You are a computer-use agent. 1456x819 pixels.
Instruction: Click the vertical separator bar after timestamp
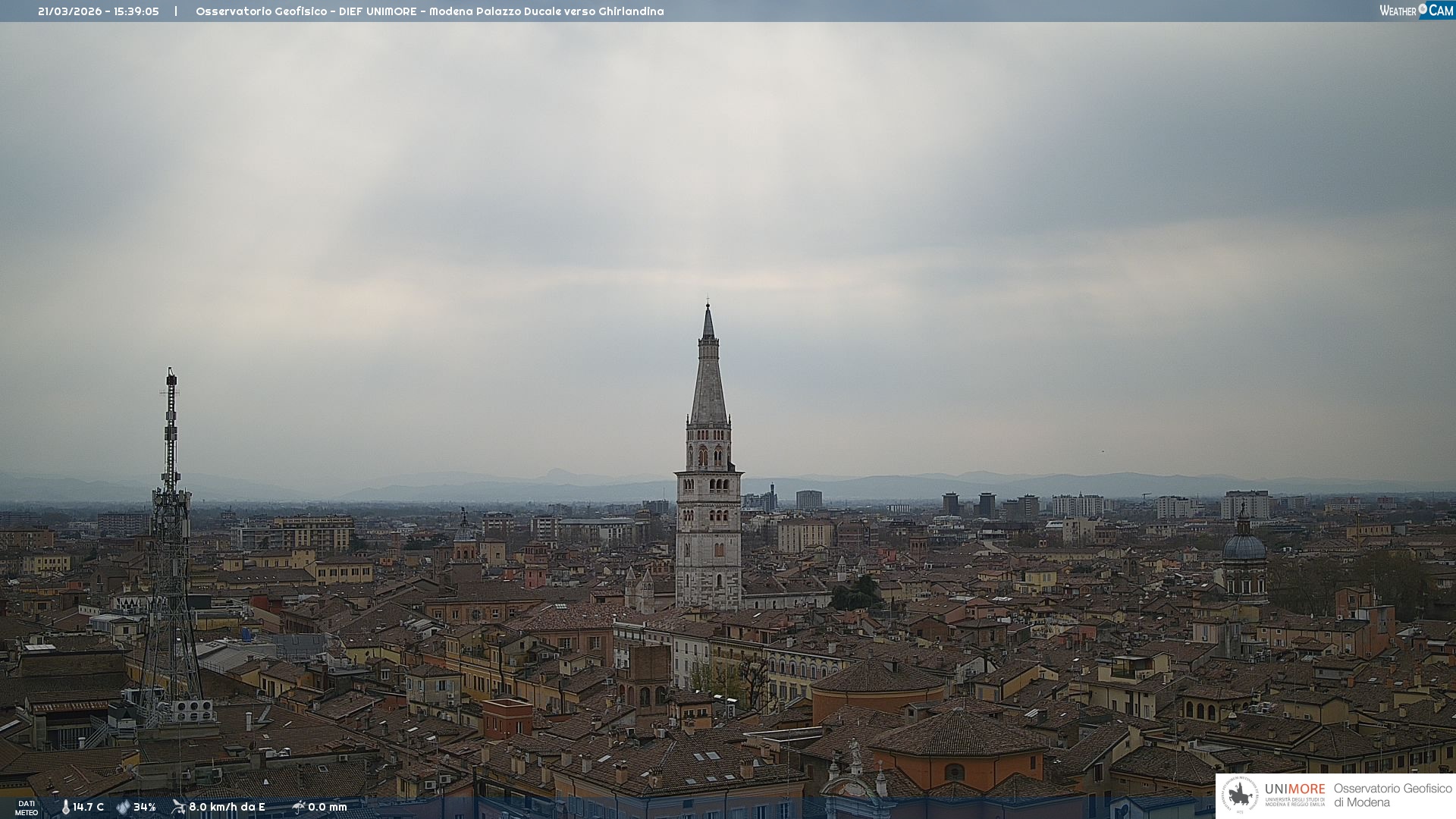pos(176,11)
